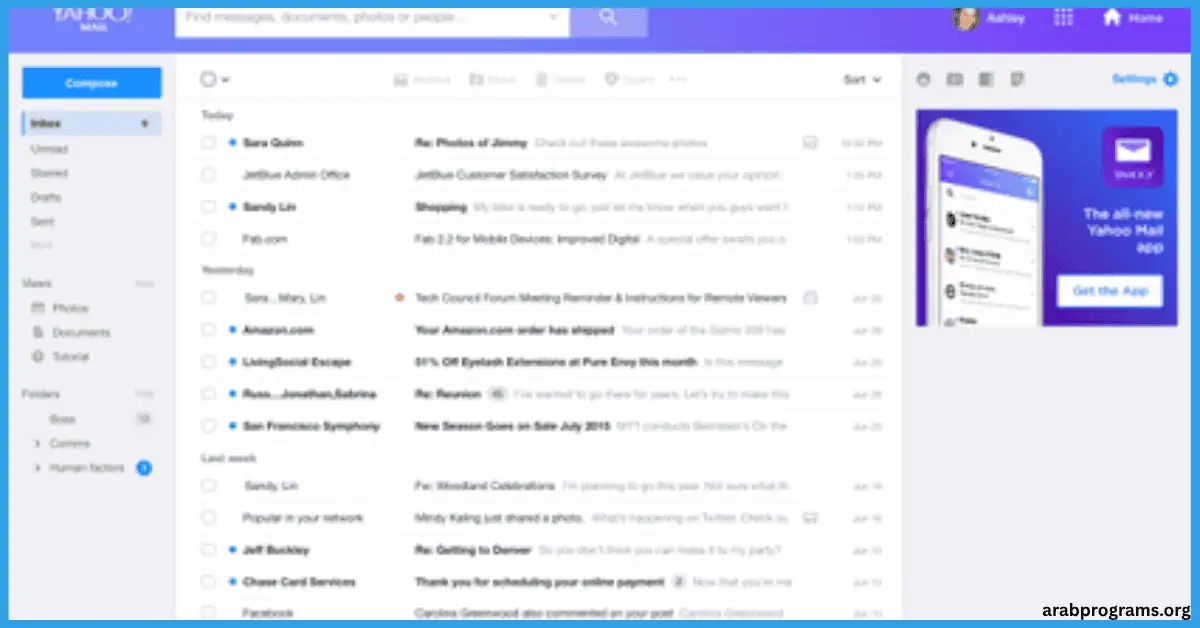1200x628 pixels.
Task: Open the select-all dropdown arrow
Action: 226,80
